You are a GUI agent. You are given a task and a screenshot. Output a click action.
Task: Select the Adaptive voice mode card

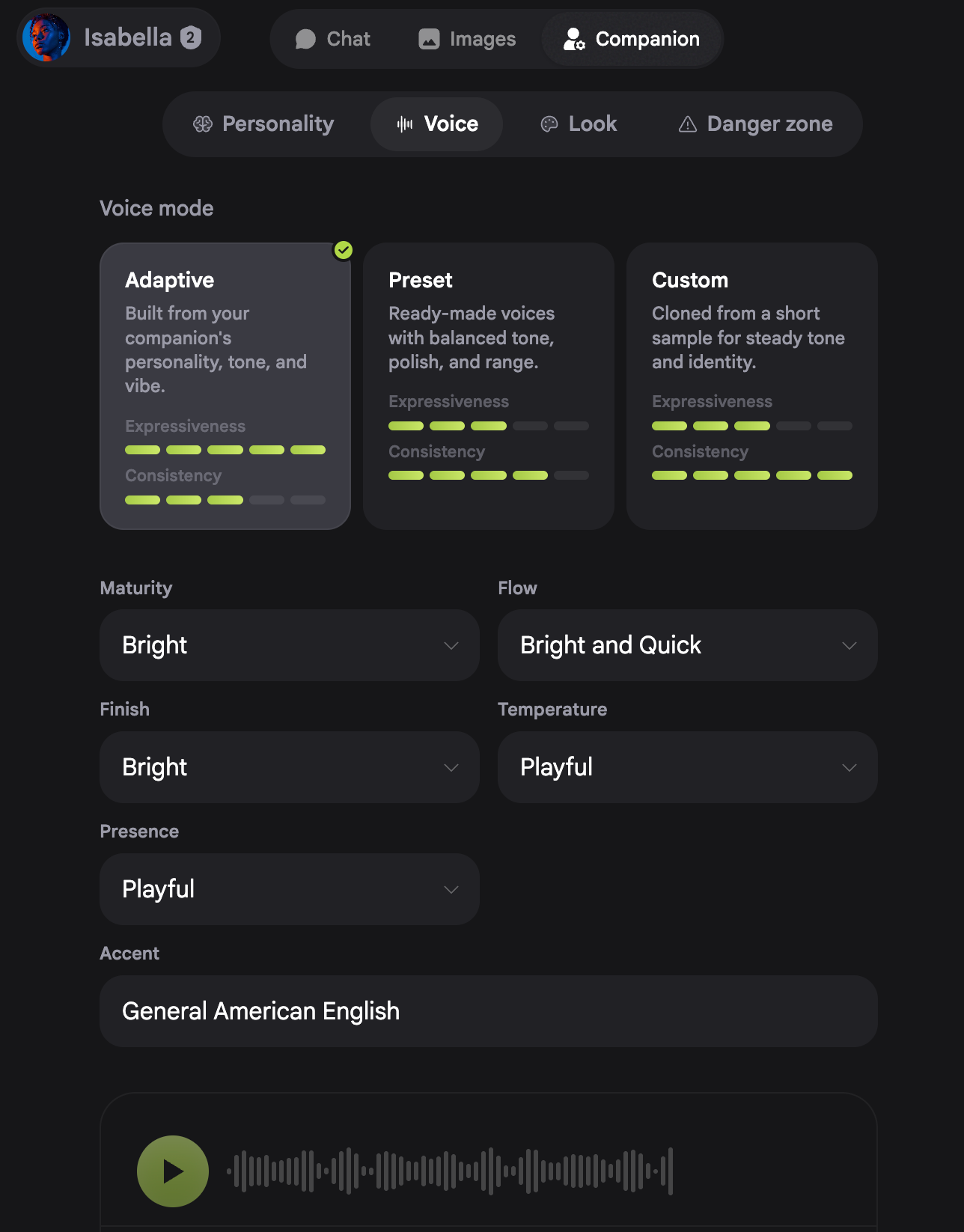pos(225,386)
